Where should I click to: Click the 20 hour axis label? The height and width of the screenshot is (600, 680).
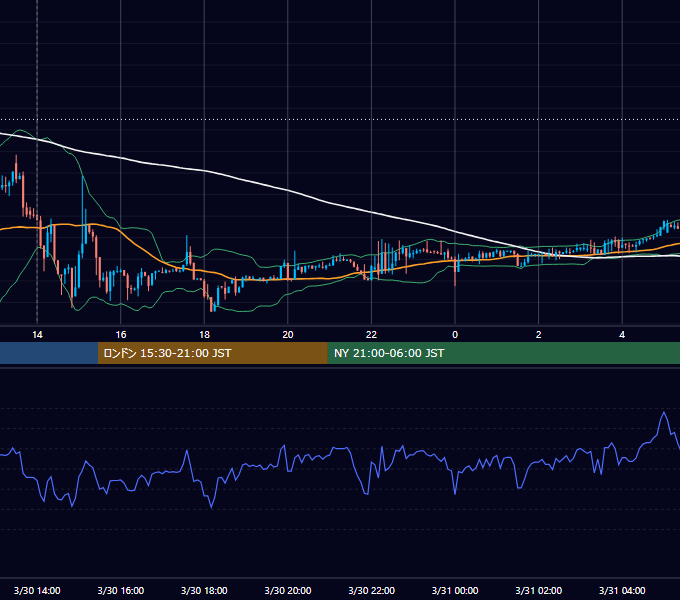pyautogui.click(x=288, y=335)
